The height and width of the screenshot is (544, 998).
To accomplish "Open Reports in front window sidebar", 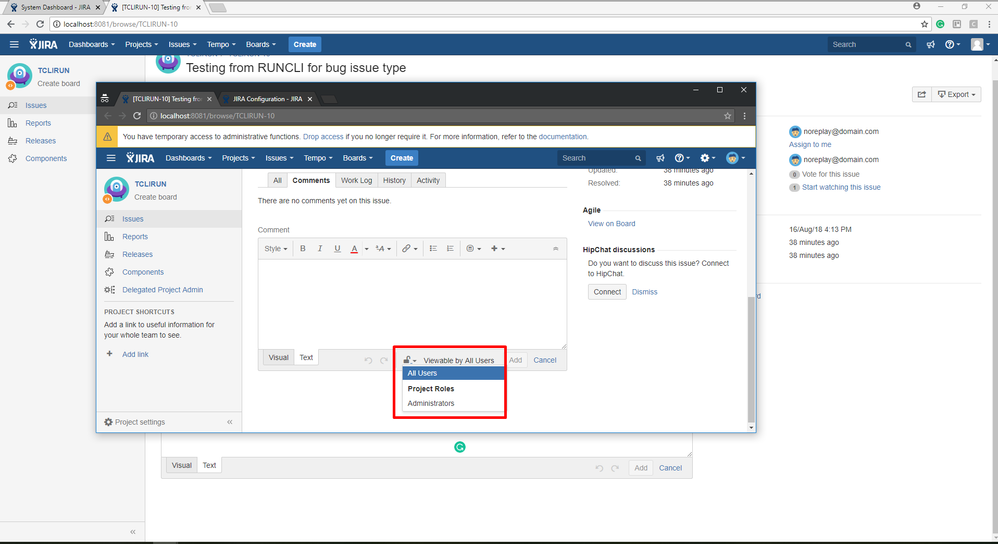I will pyautogui.click(x=135, y=237).
